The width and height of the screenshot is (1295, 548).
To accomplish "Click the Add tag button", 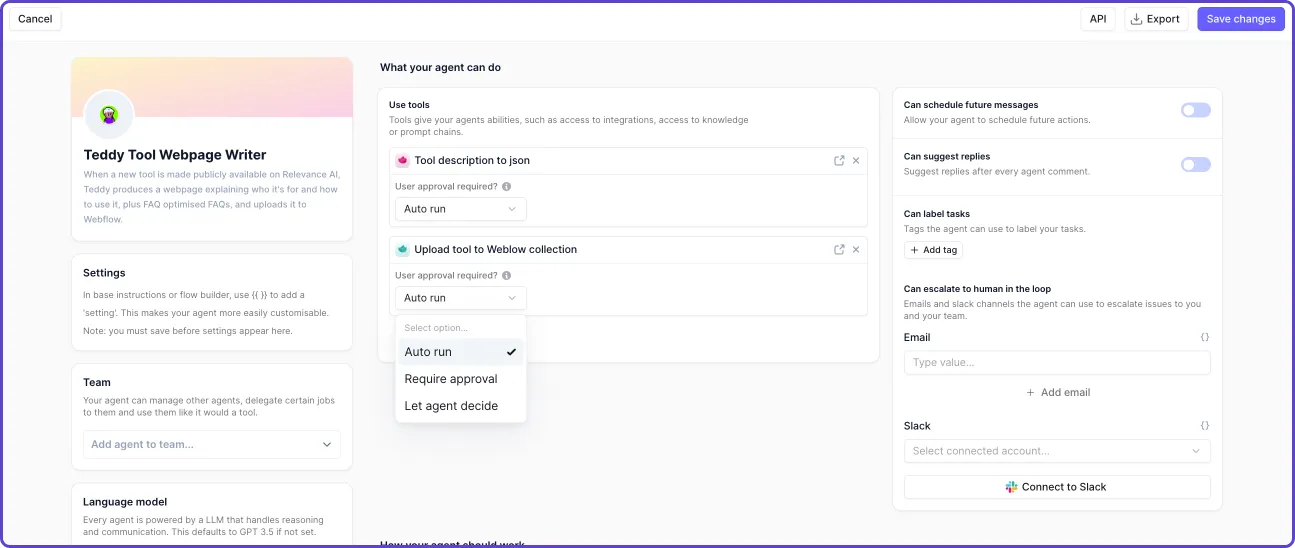I will (x=933, y=250).
